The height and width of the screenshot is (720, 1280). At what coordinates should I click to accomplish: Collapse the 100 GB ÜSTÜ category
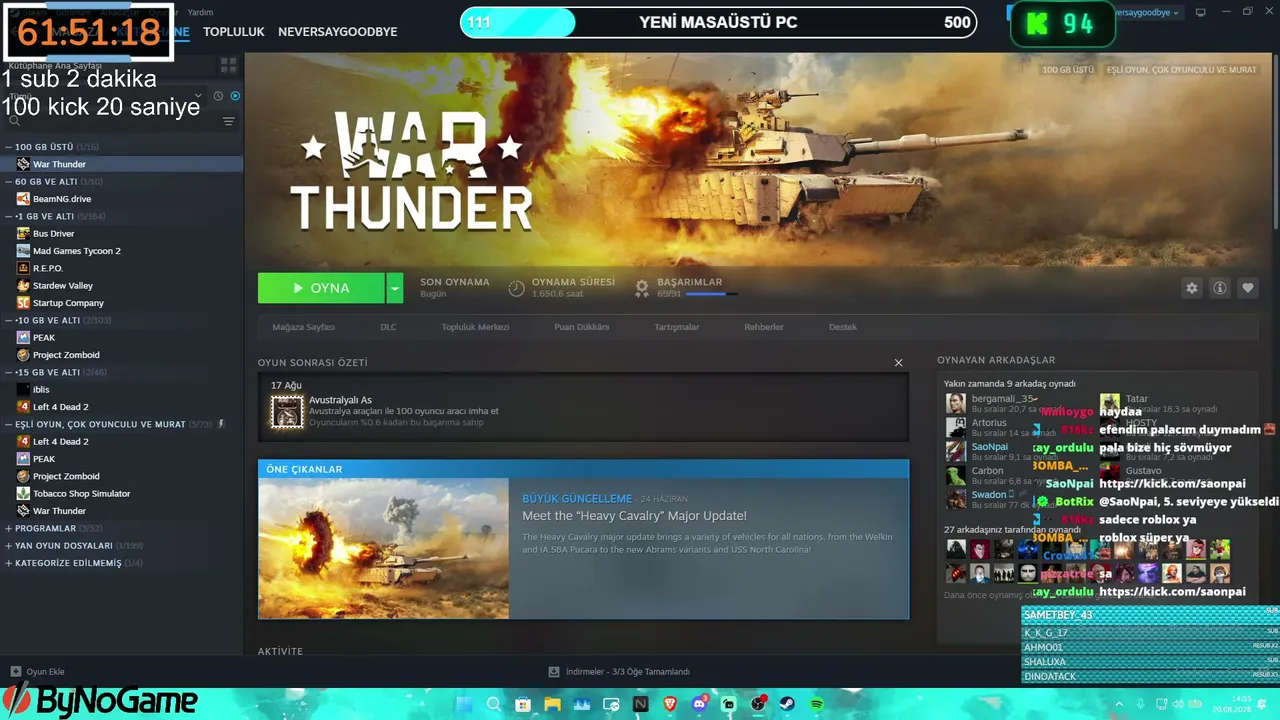pyautogui.click(x=9, y=147)
